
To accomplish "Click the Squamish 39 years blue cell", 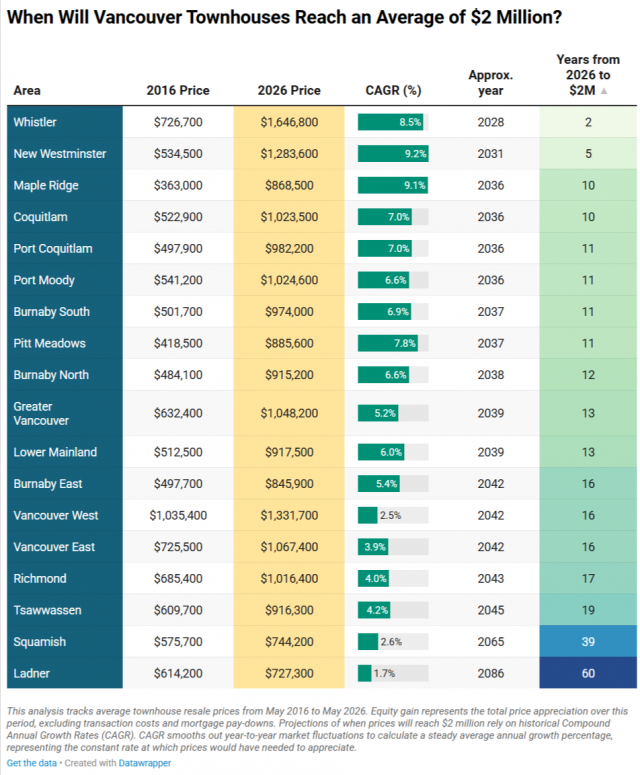I will [588, 642].
